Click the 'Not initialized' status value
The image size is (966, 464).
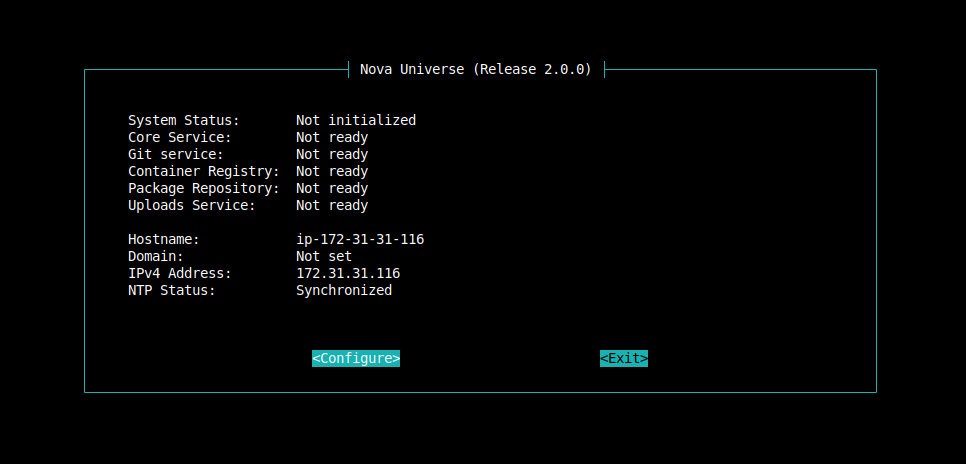(x=356, y=120)
